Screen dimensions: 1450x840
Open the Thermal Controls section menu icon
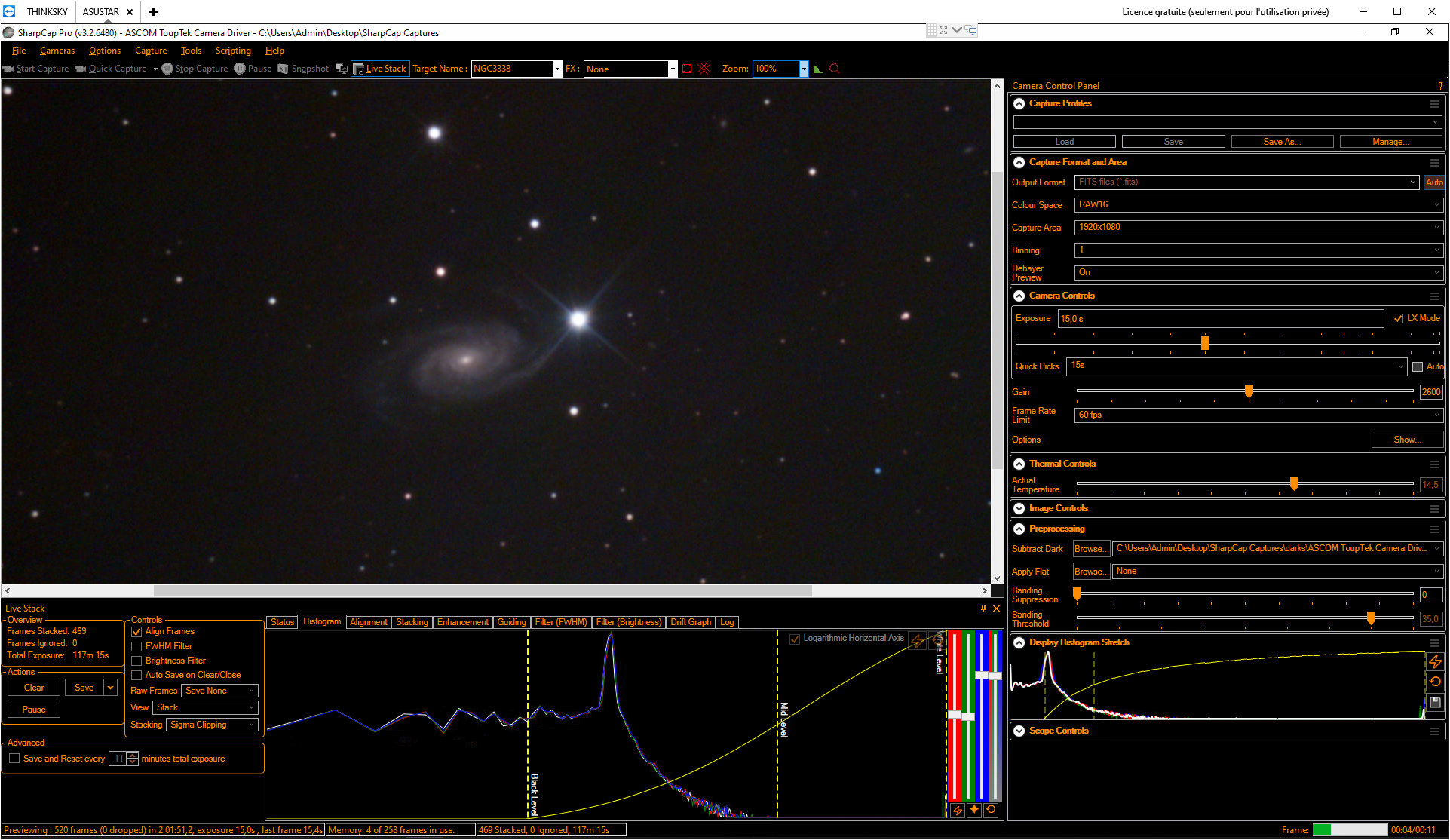pyautogui.click(x=1434, y=464)
